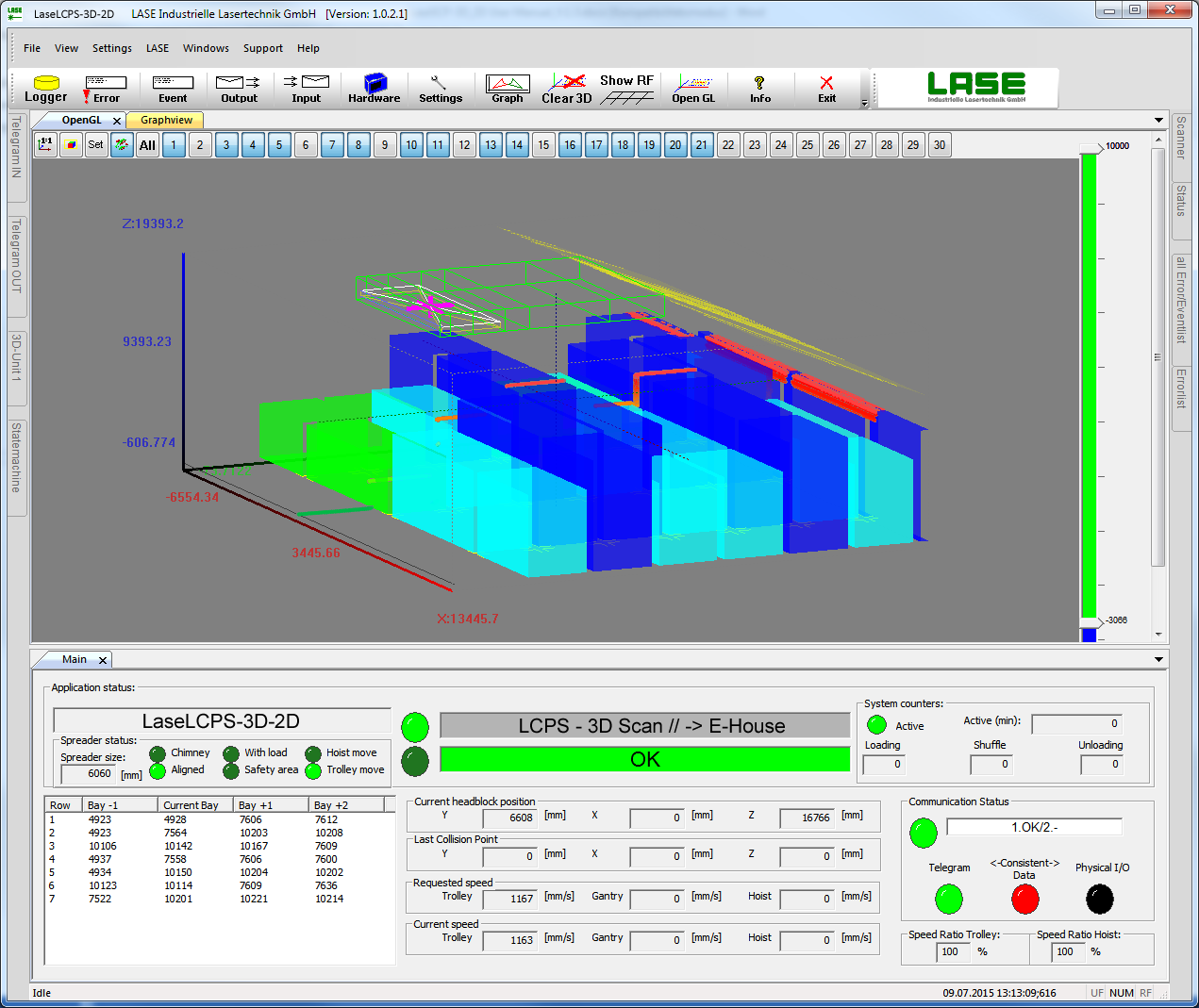Click the upper 10000 height slider handle
The height and width of the screenshot is (1008, 1199).
coord(1091,147)
